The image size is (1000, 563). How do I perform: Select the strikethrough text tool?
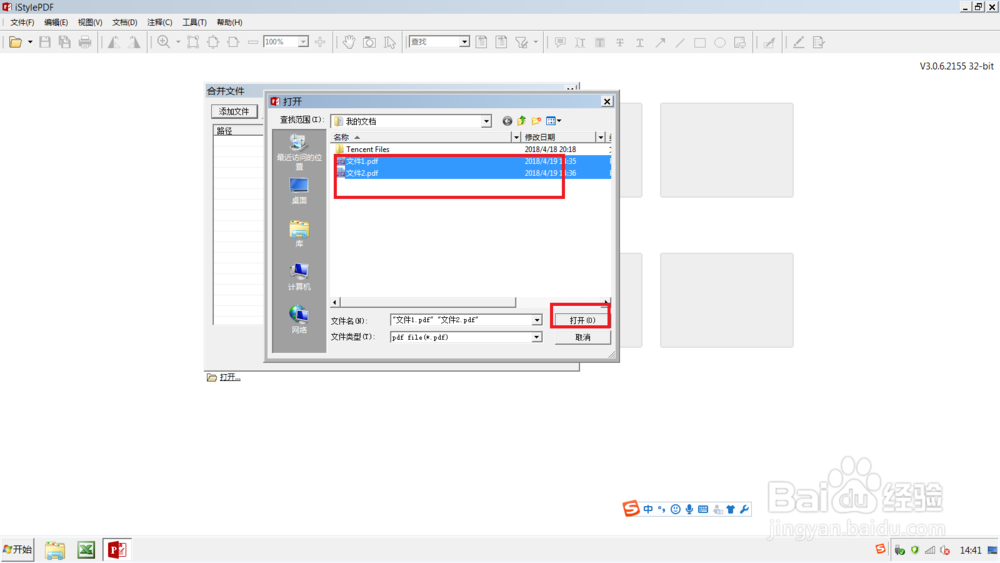pyautogui.click(x=620, y=43)
